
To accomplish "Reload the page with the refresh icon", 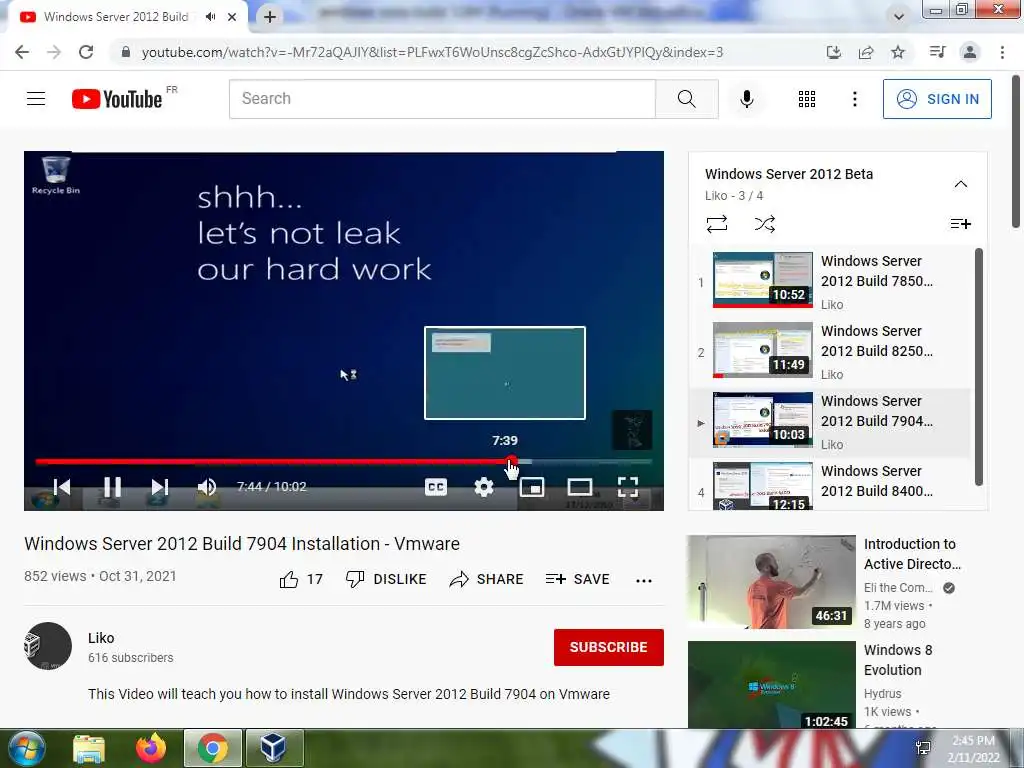I will (x=86, y=52).
